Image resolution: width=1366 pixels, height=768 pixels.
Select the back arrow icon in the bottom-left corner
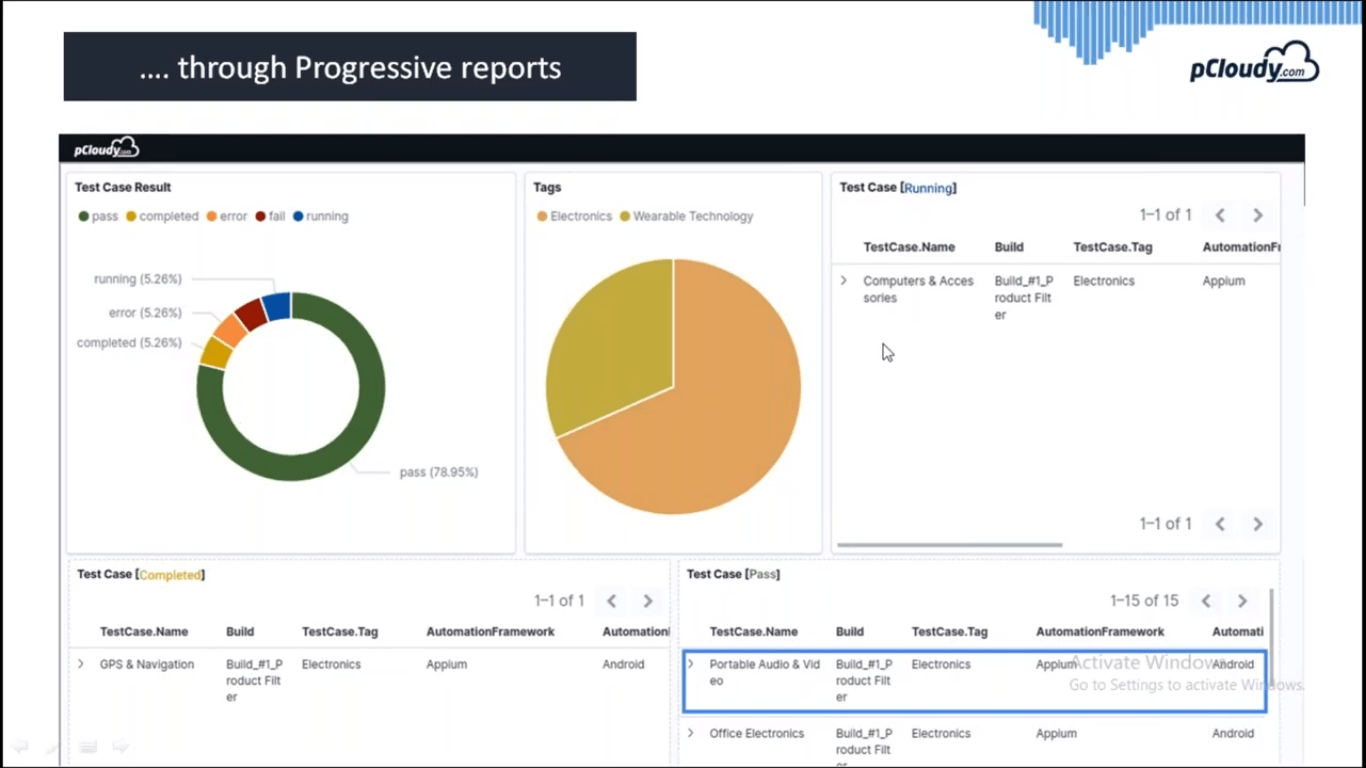tap(20, 746)
